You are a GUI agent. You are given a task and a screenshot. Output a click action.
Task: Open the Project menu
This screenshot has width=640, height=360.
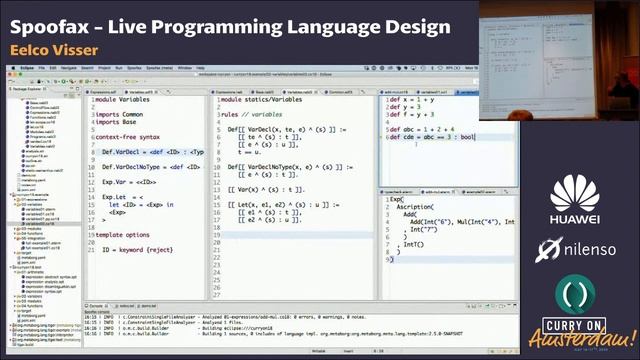[104, 68]
